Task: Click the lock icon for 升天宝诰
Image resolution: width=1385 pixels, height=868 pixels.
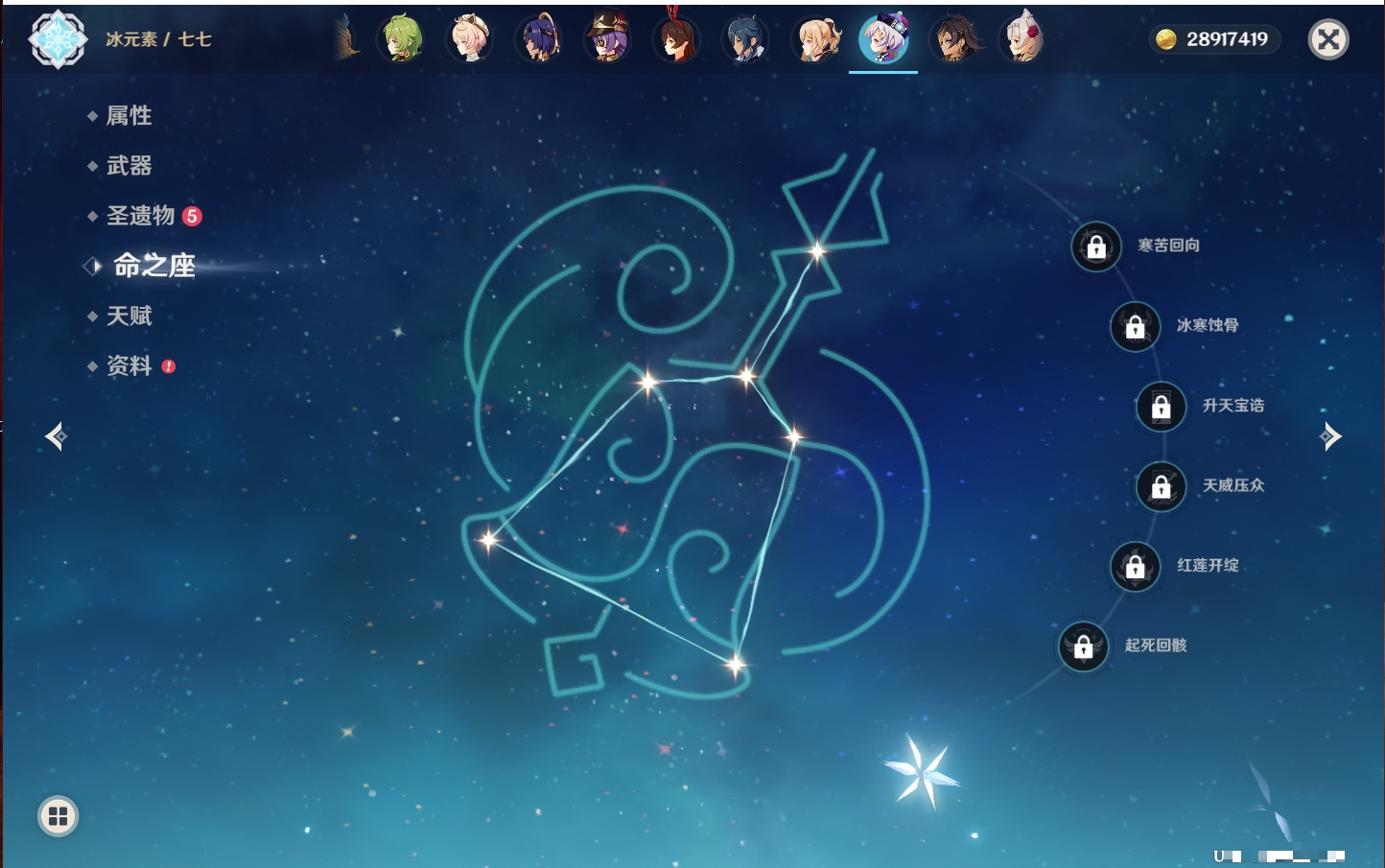Action: (x=1161, y=407)
